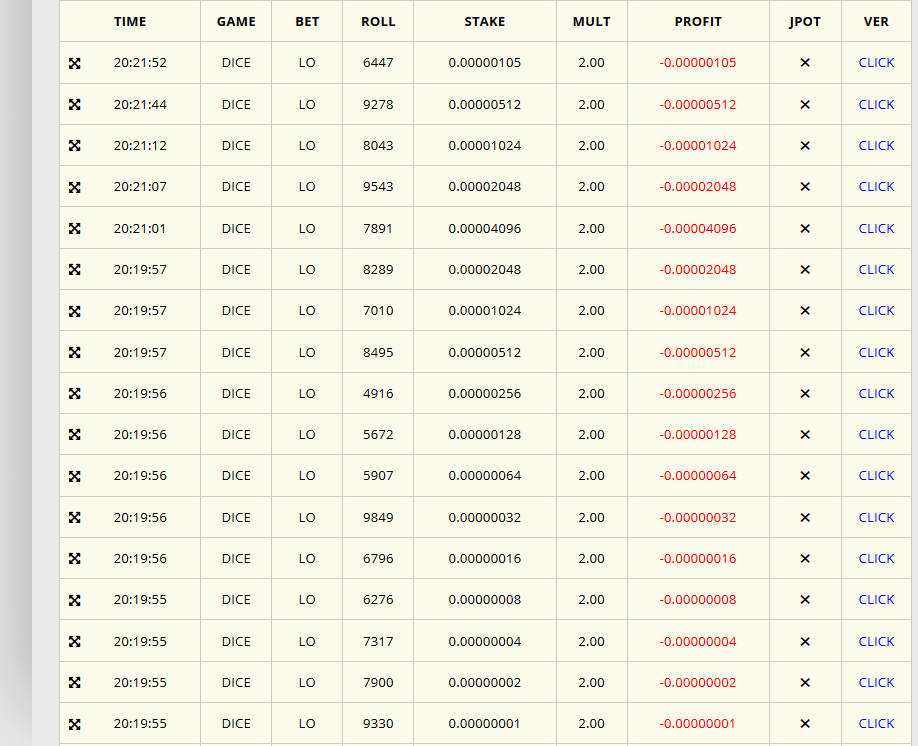Click the dice icon beside roll 8289
The width and height of the screenshot is (918, 746).
click(x=74, y=269)
